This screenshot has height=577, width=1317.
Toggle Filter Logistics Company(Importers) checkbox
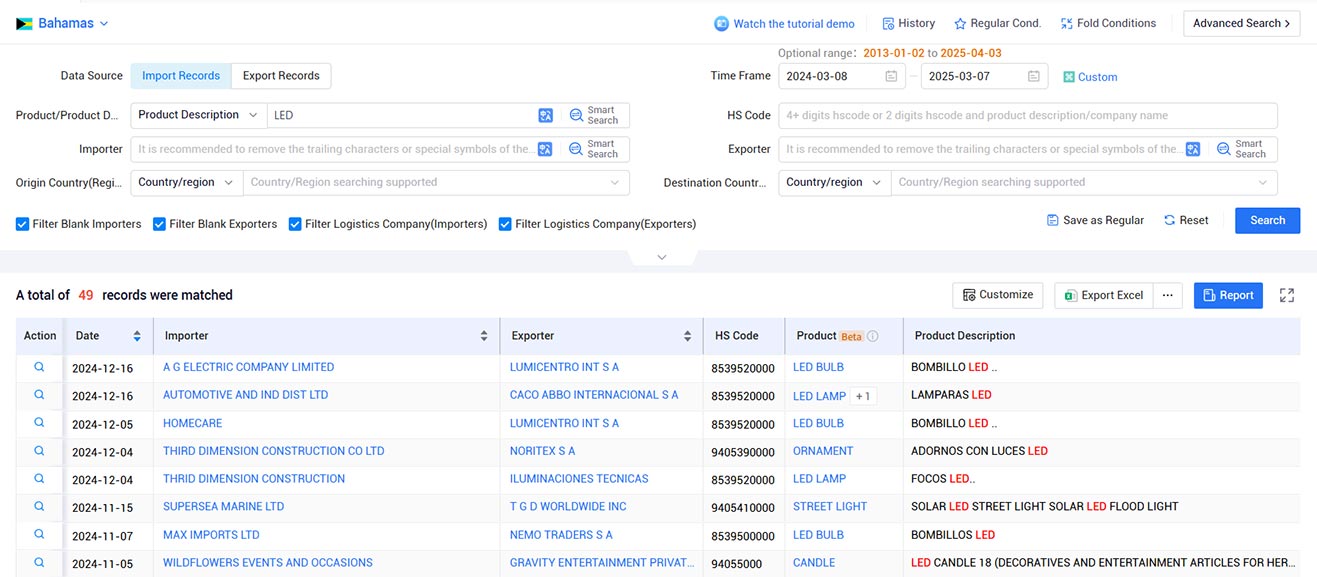coord(295,224)
